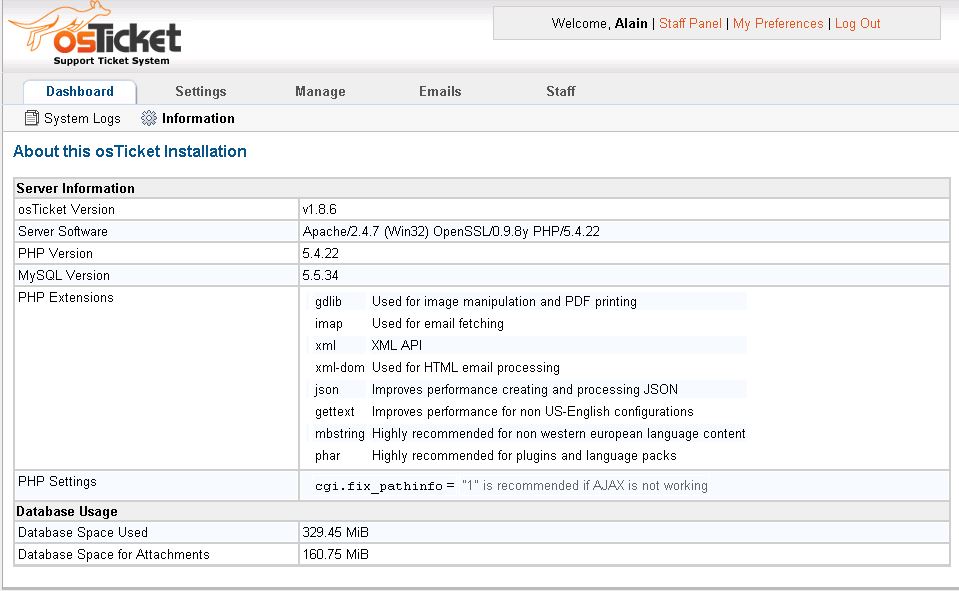Click 'Used for image manipulation and PDF printing'
Image resolution: width=959 pixels, height=591 pixels.
504,302
